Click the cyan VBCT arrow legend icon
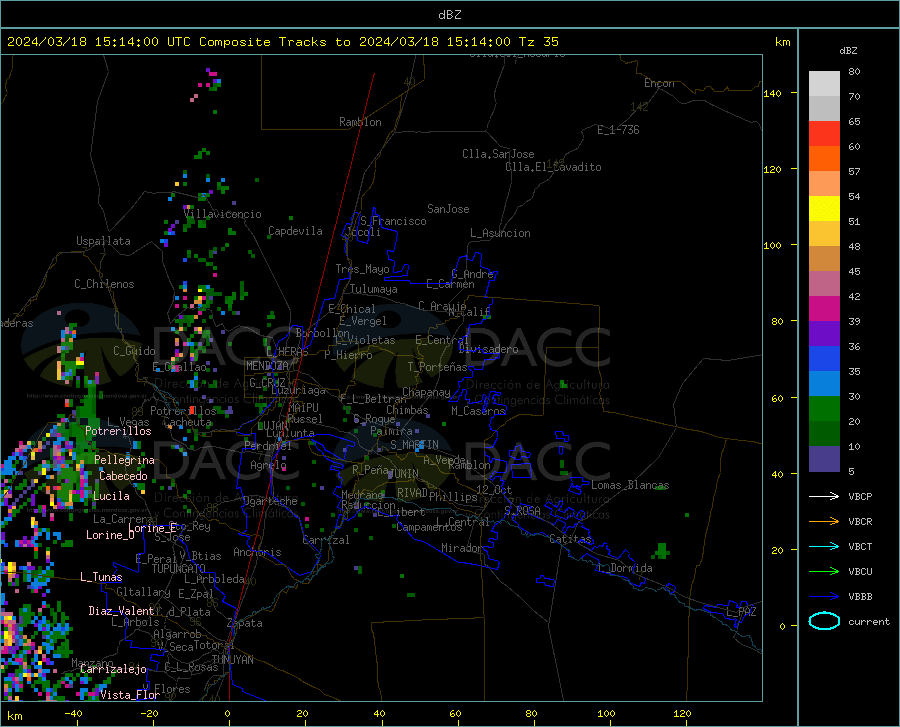The height and width of the screenshot is (727, 900). [824, 546]
